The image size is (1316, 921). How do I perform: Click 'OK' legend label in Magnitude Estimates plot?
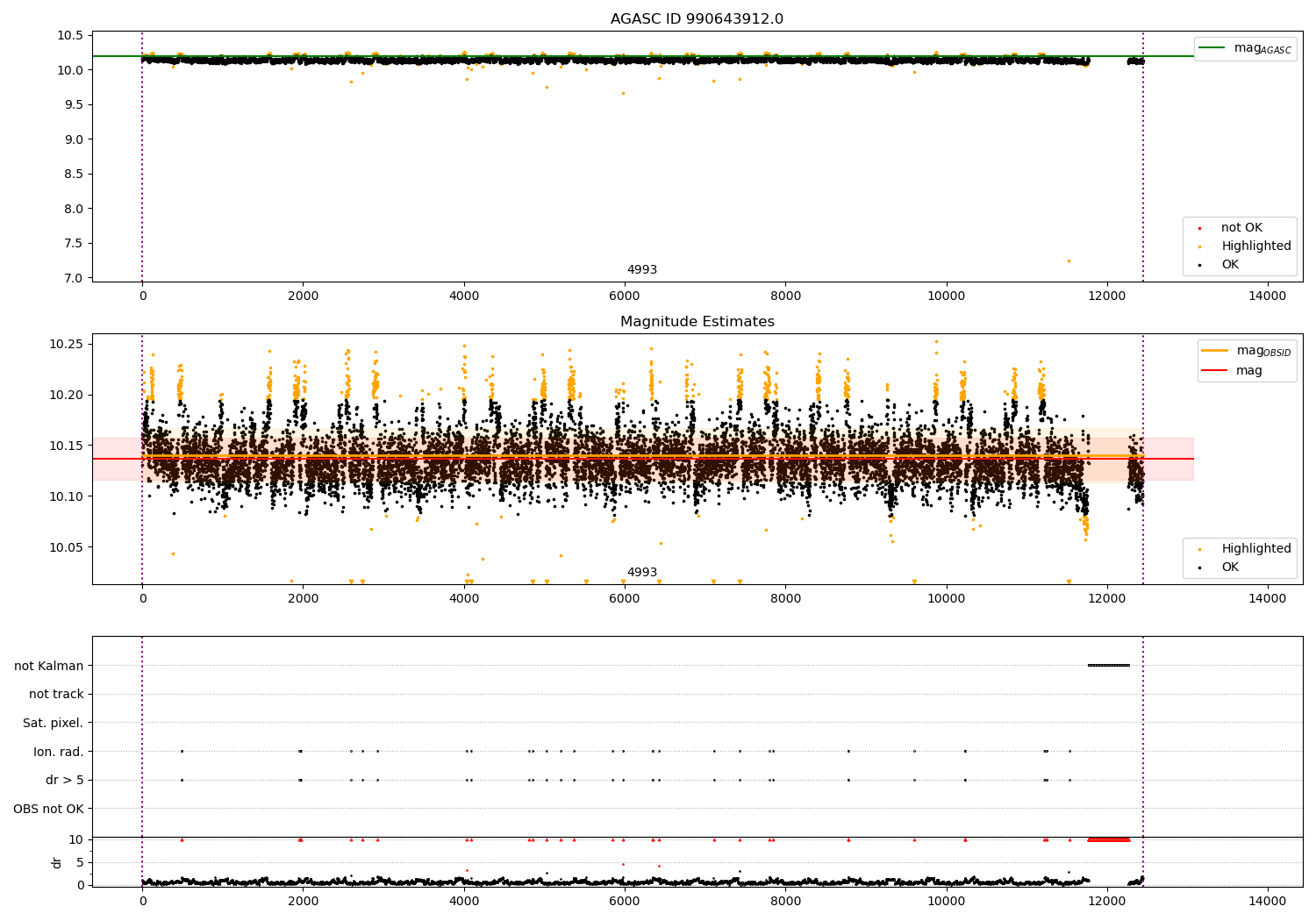[1230, 568]
